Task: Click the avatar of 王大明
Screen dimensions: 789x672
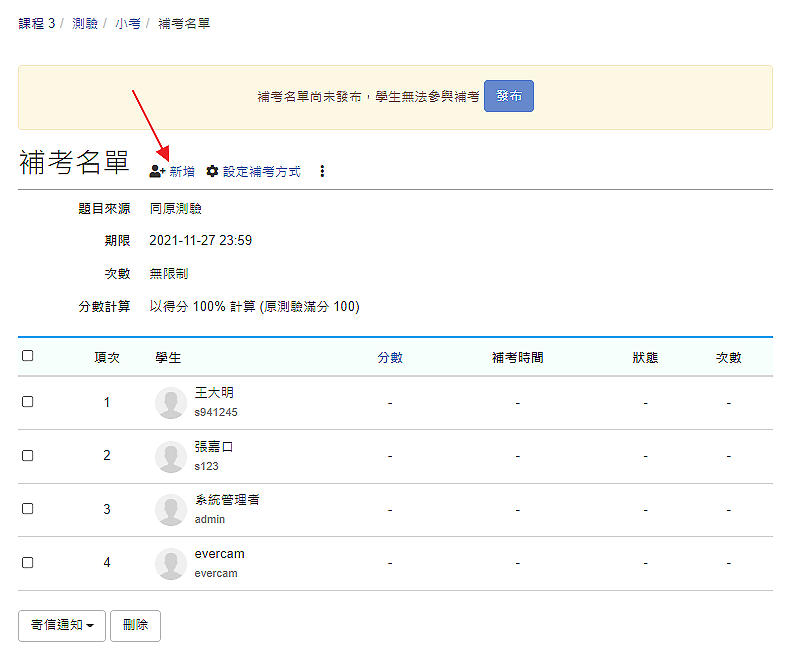Action: (171, 403)
